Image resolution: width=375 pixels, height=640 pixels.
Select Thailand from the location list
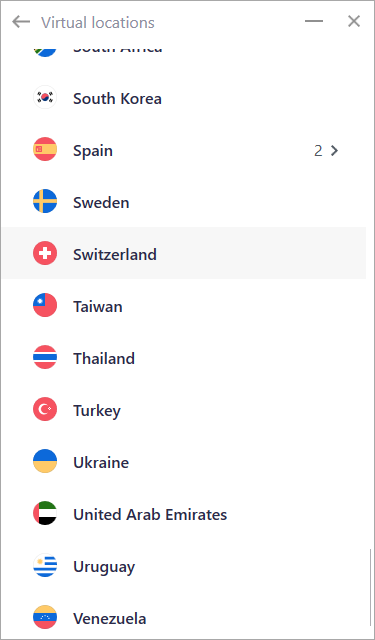[184, 357]
